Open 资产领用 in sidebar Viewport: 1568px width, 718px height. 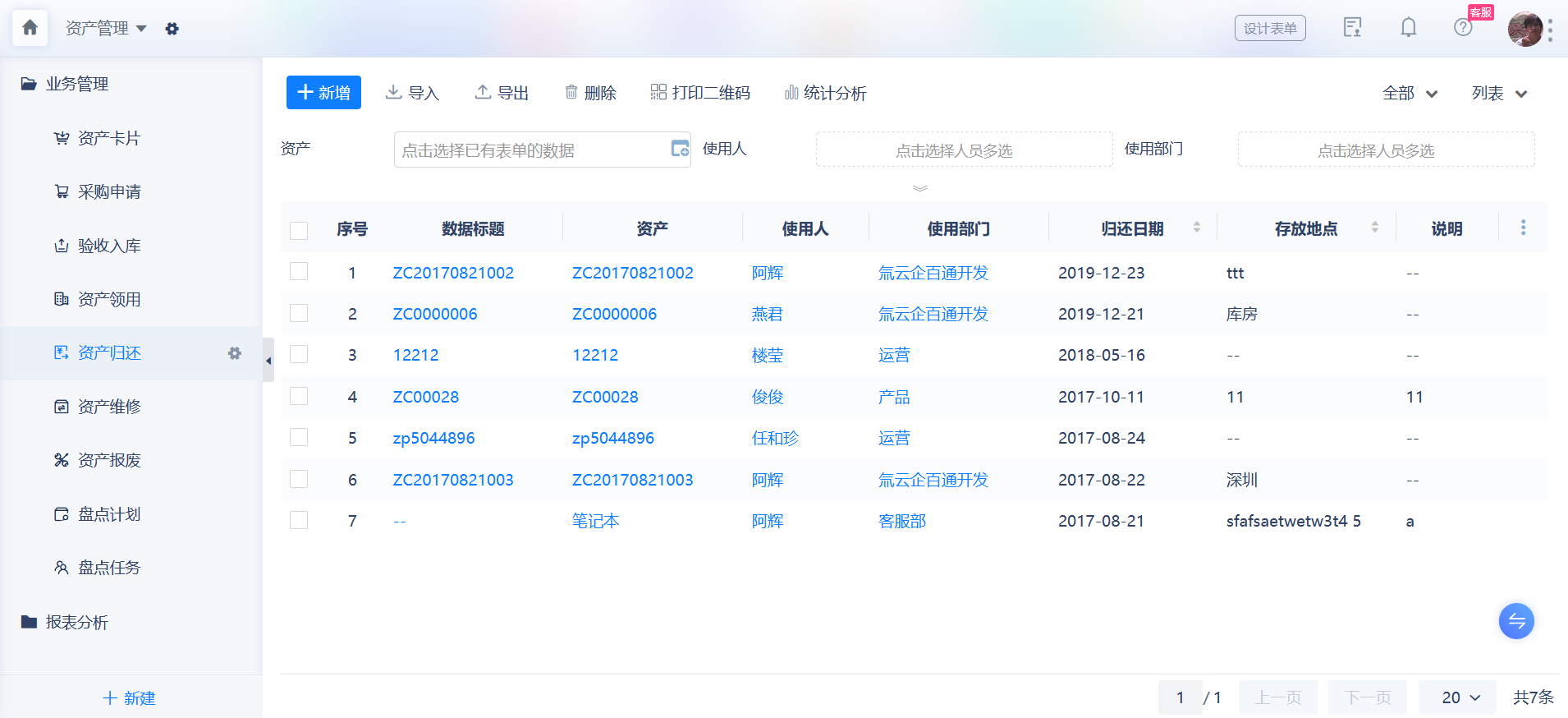(109, 299)
